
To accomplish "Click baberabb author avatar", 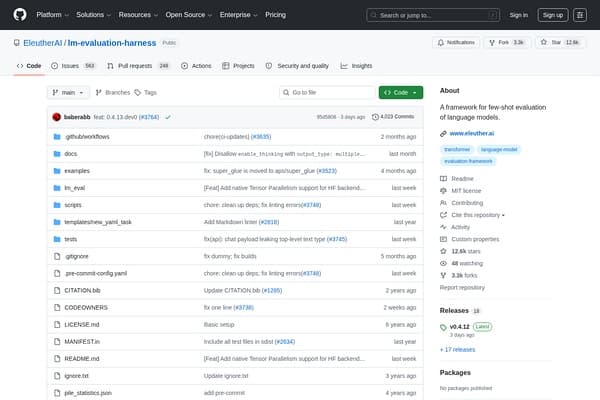I will [x=57, y=117].
